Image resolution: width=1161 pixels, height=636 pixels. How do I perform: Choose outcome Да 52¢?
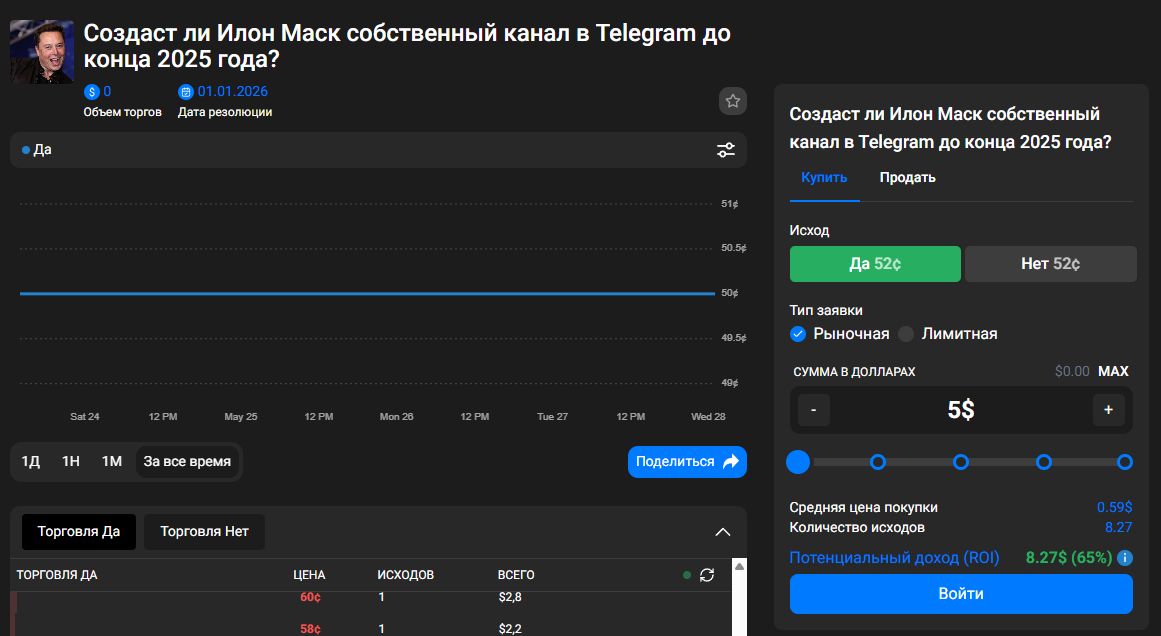click(x=875, y=264)
